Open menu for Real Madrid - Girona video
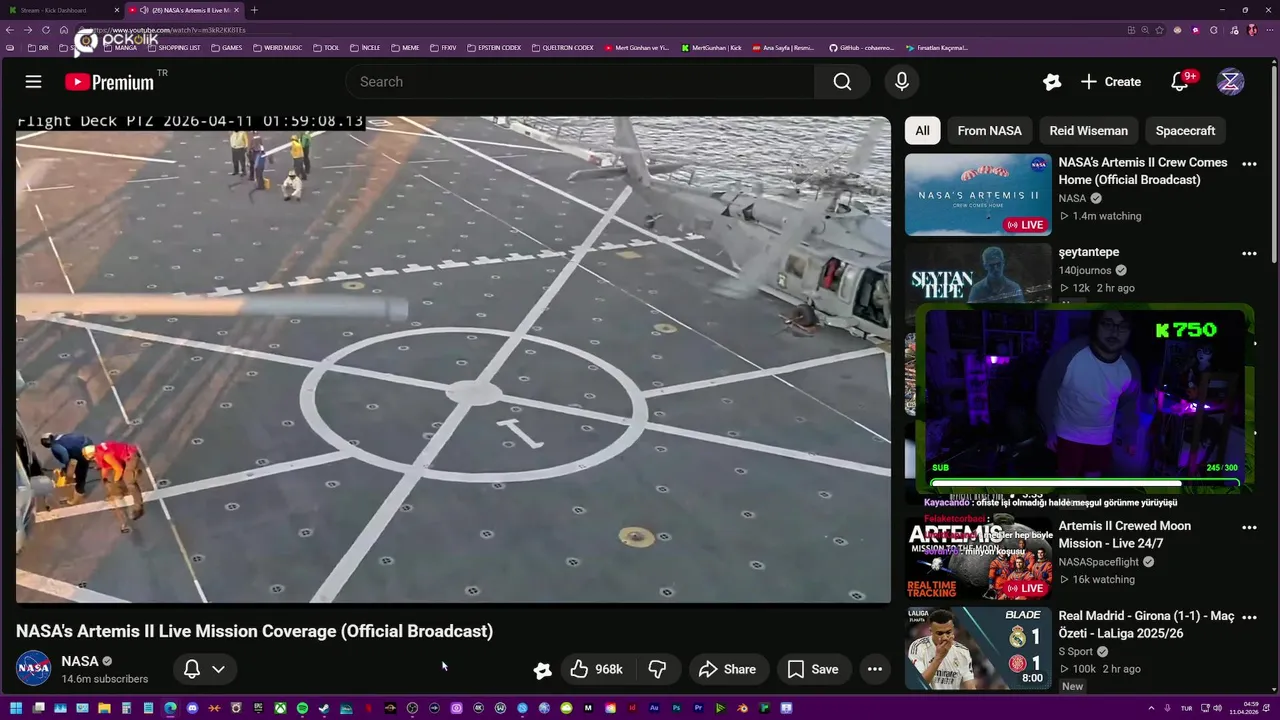The width and height of the screenshot is (1280, 720). point(1249,617)
